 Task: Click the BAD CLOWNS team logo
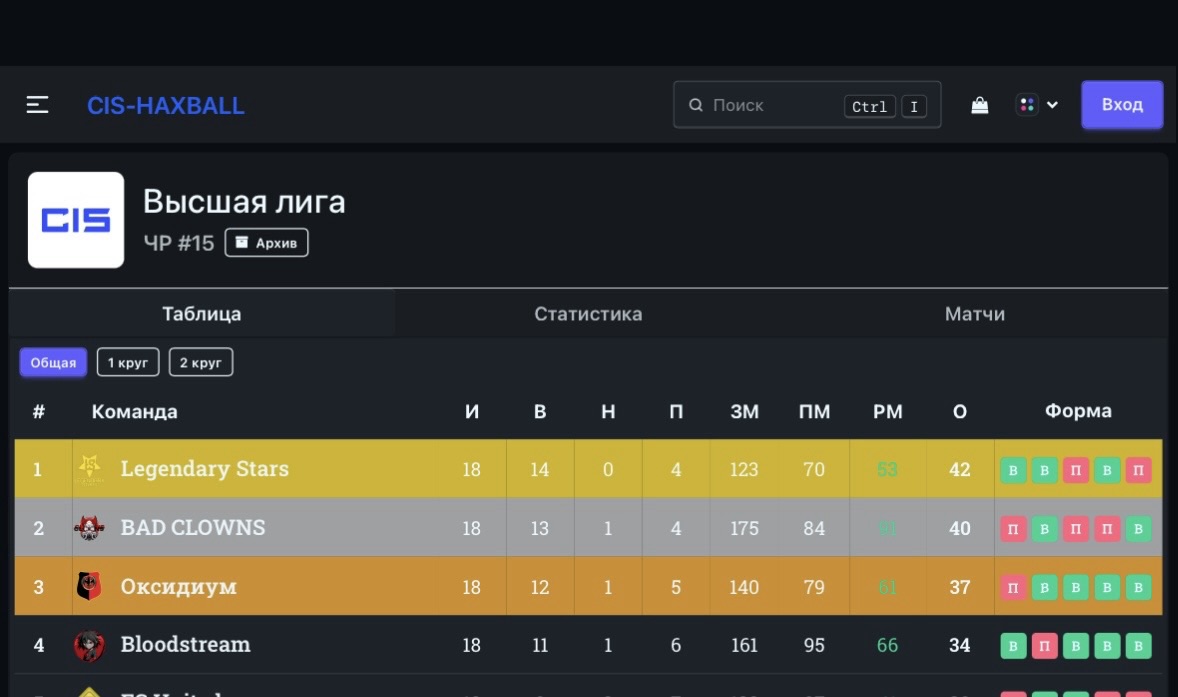click(x=89, y=527)
